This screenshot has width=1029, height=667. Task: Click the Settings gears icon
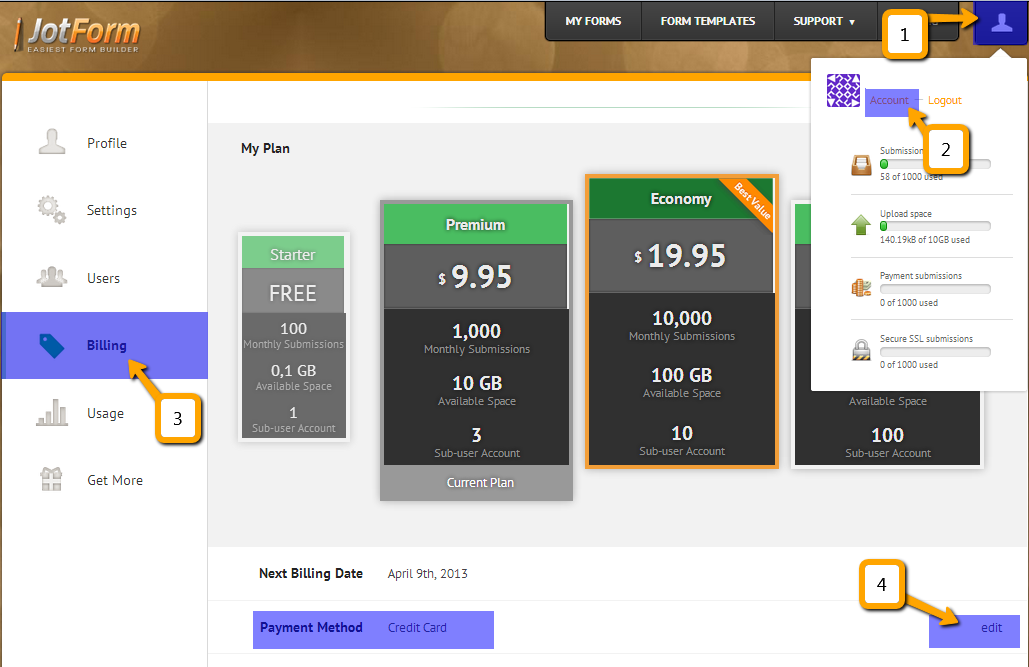52,210
